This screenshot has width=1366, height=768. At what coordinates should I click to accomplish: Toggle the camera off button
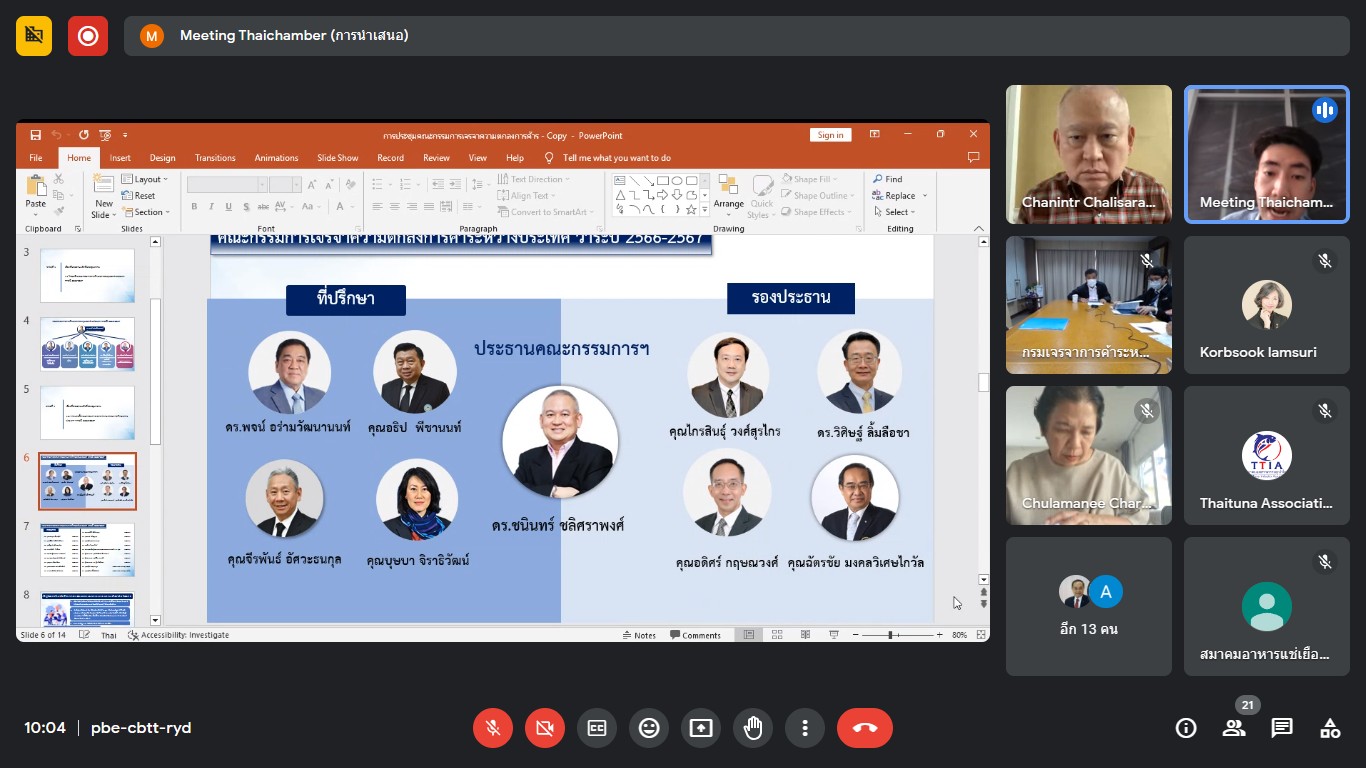pos(545,728)
